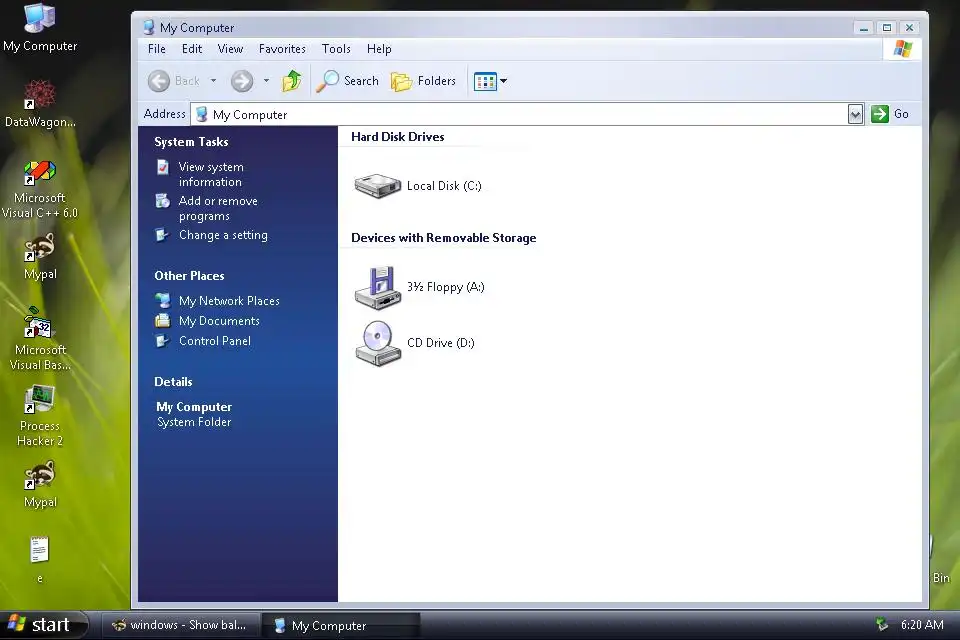Switch to 'windows - Show bal...' taskbar button
This screenshot has height=640, width=960.
click(x=179, y=625)
